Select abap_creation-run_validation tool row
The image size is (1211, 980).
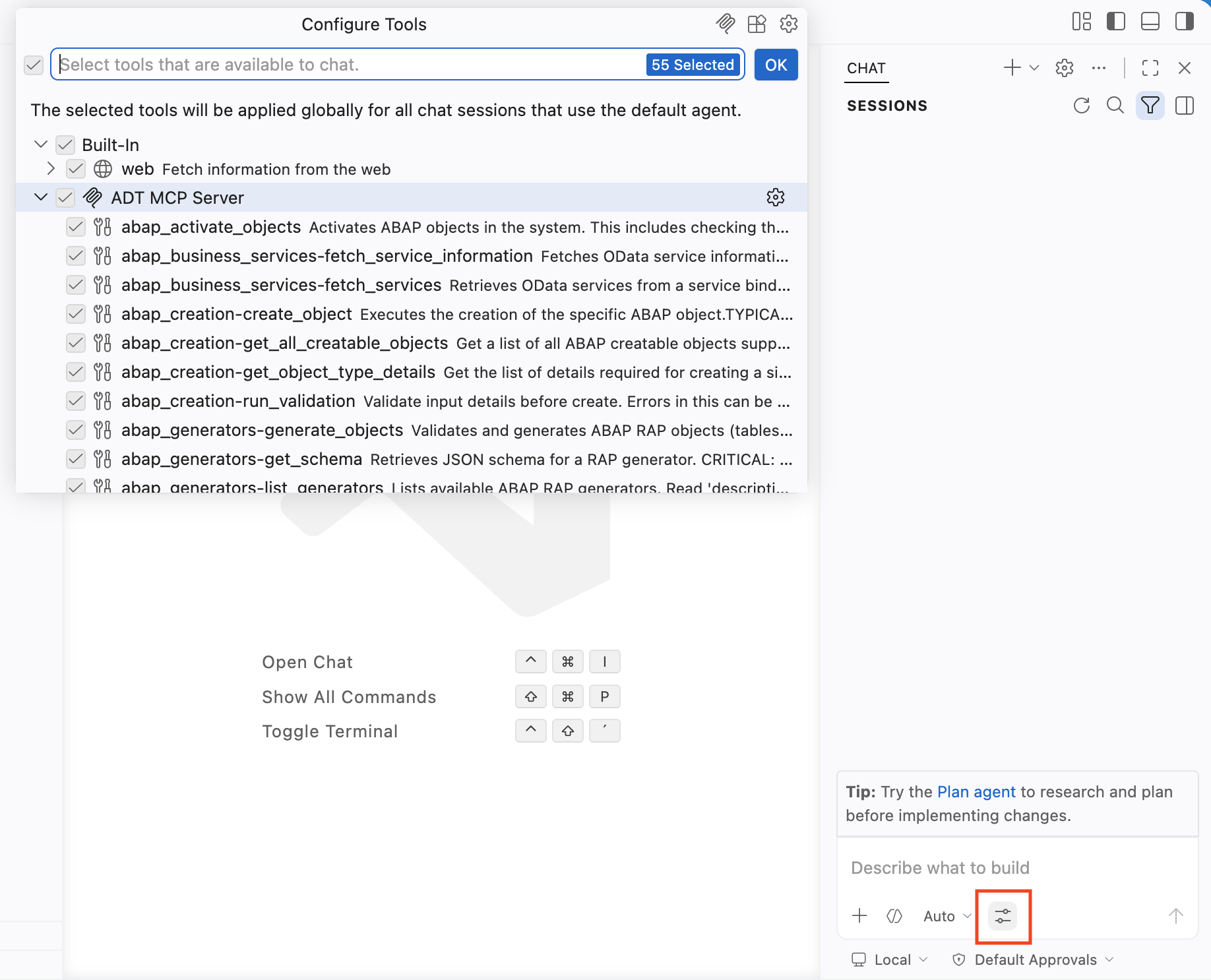412,401
